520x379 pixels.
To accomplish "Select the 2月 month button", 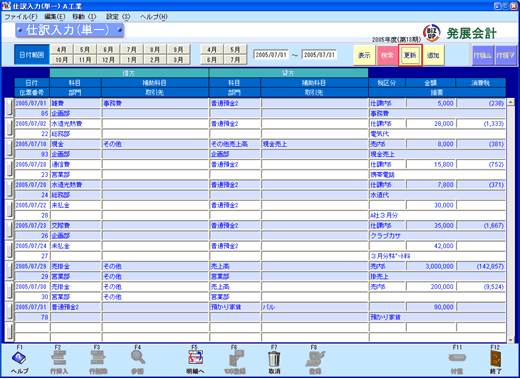I will 155,60.
